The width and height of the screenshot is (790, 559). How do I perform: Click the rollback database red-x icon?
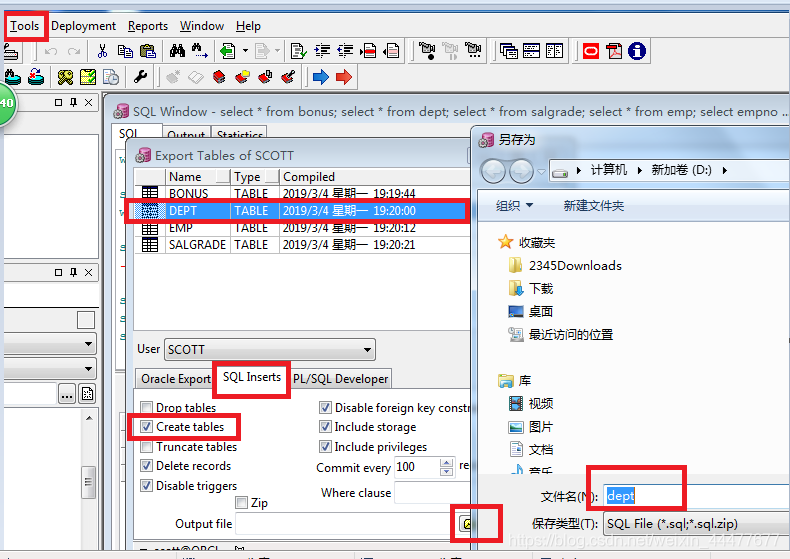pyautogui.click(x=36, y=77)
